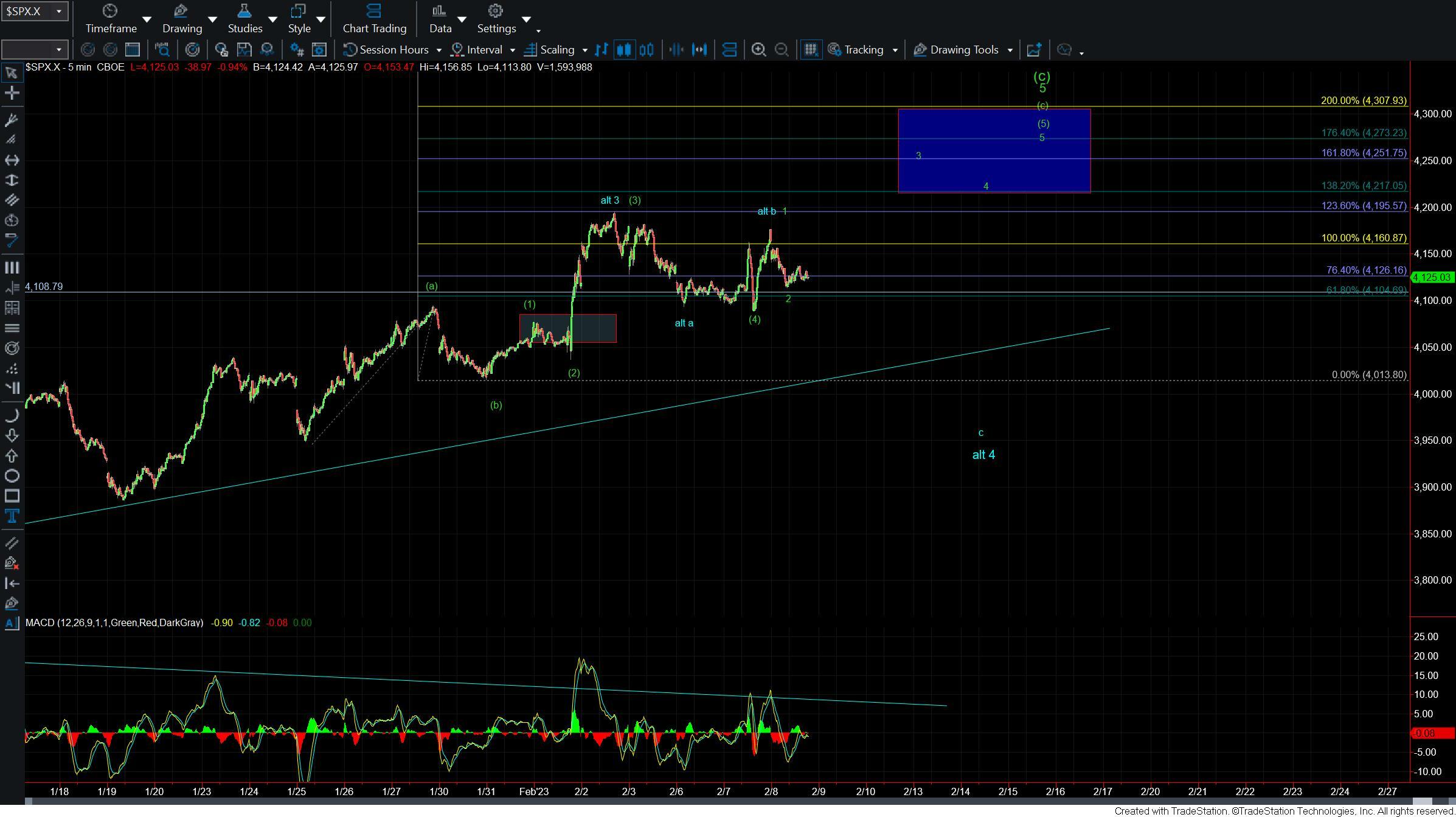Toggle expand bar spacing button
Viewport: 1456px width, 817px height.
(x=699, y=50)
